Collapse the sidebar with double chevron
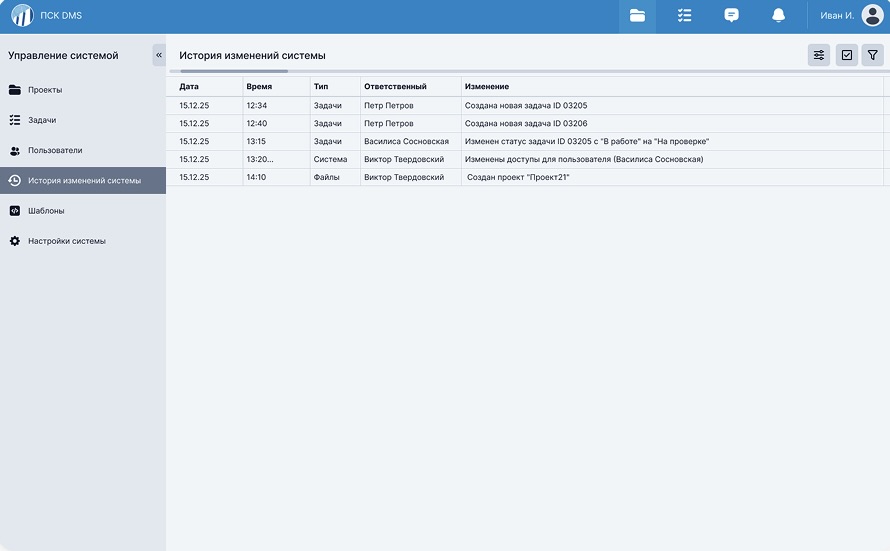The width and height of the screenshot is (890, 551). 158,55
